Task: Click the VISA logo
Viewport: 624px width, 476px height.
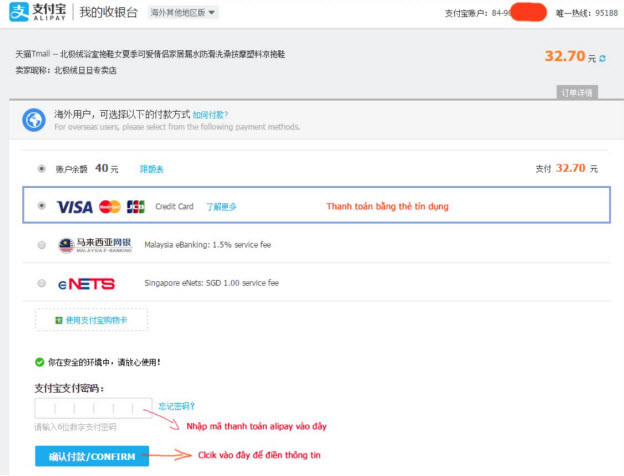Action: coord(75,207)
